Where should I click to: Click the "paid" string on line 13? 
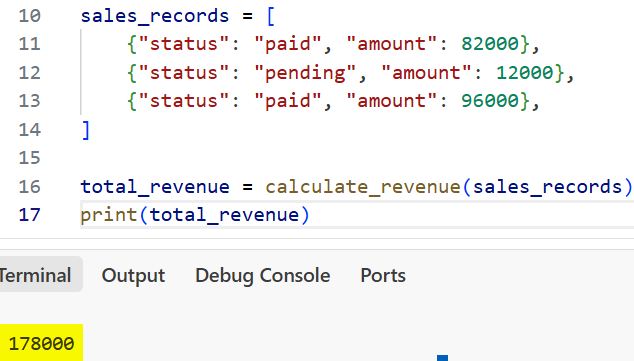[x=287, y=101]
